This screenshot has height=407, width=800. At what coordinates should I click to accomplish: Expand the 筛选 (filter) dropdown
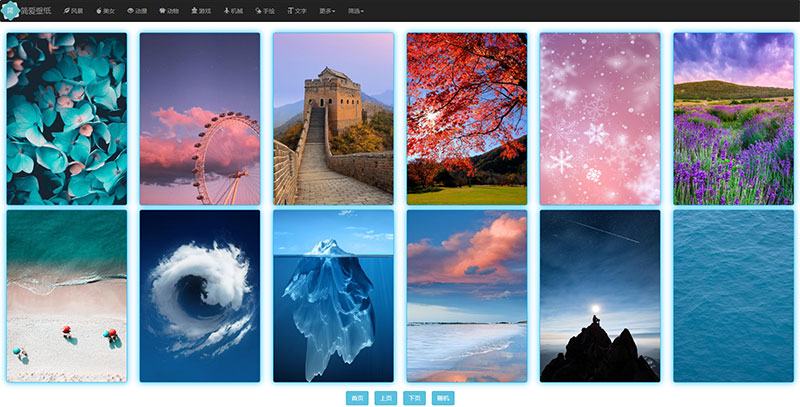pos(356,10)
